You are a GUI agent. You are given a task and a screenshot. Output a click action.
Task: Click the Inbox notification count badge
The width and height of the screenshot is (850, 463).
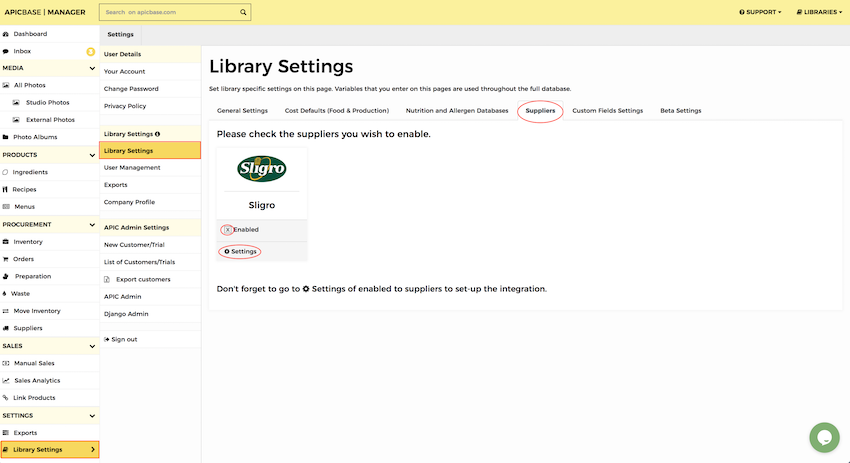click(x=91, y=51)
